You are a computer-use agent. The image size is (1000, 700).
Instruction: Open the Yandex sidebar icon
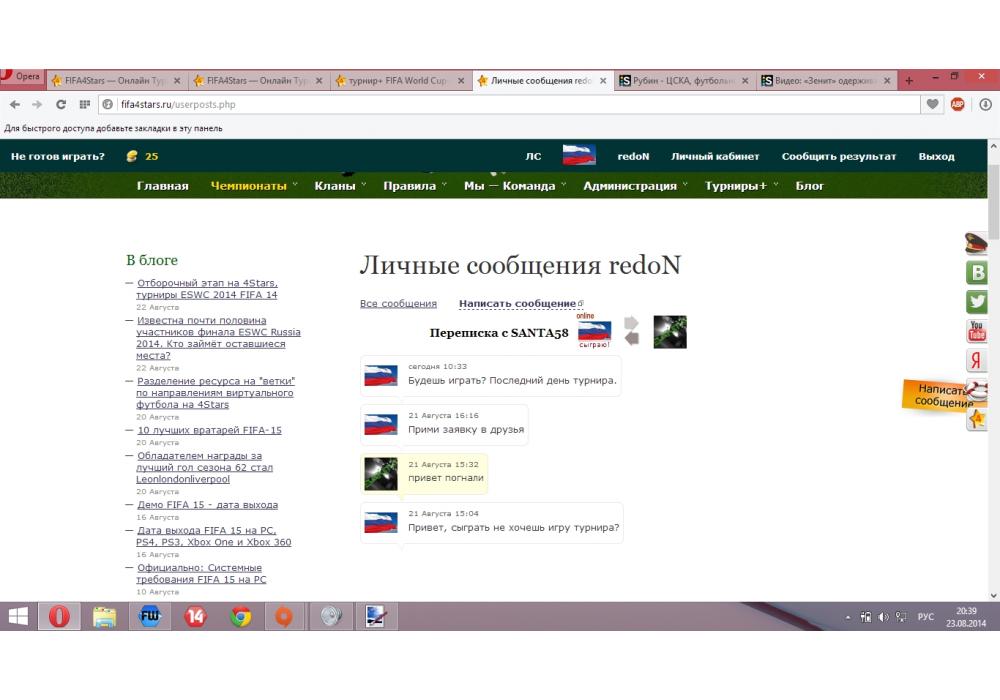[977, 361]
